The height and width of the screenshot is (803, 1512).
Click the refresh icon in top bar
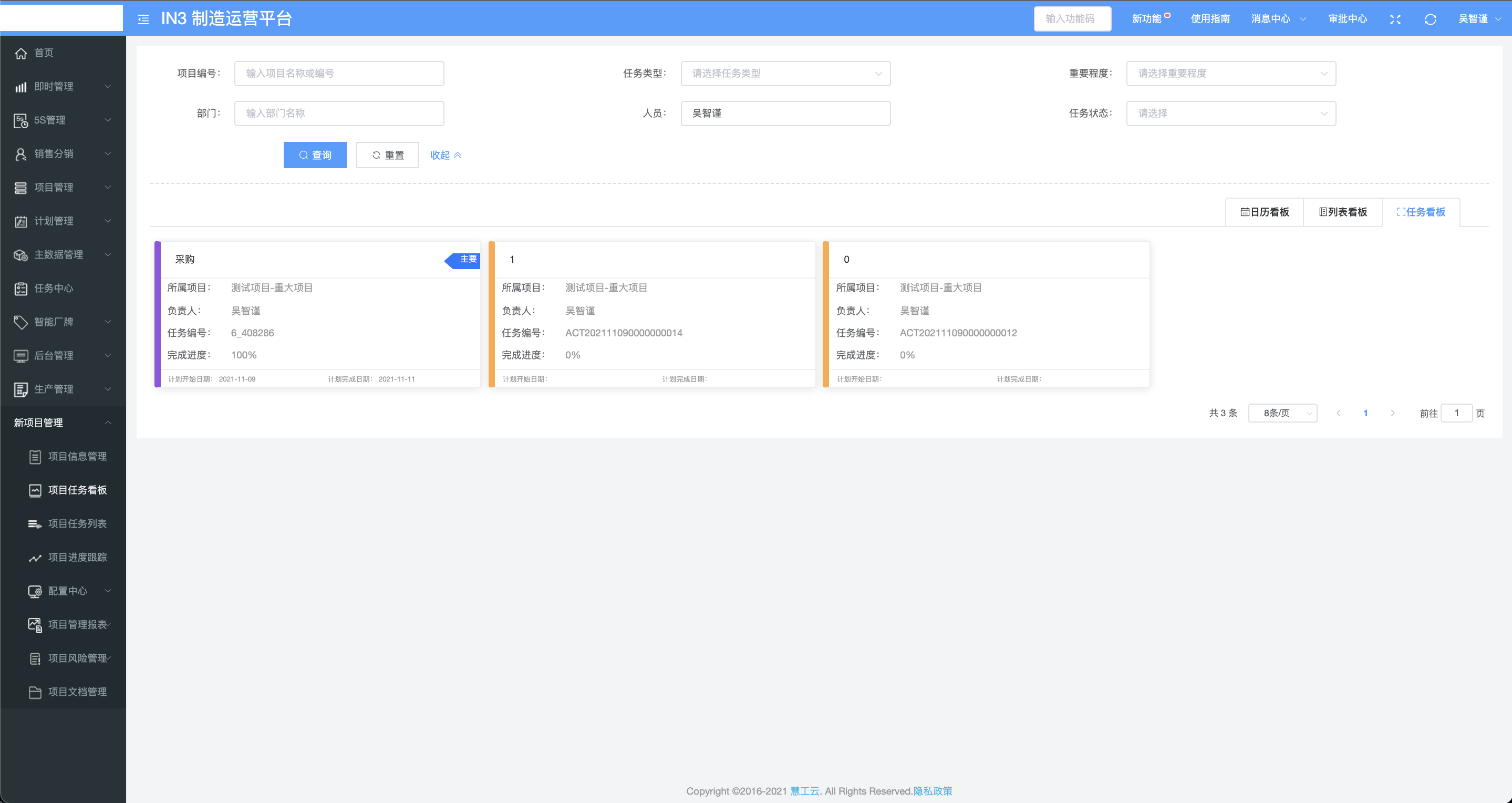pyautogui.click(x=1430, y=19)
